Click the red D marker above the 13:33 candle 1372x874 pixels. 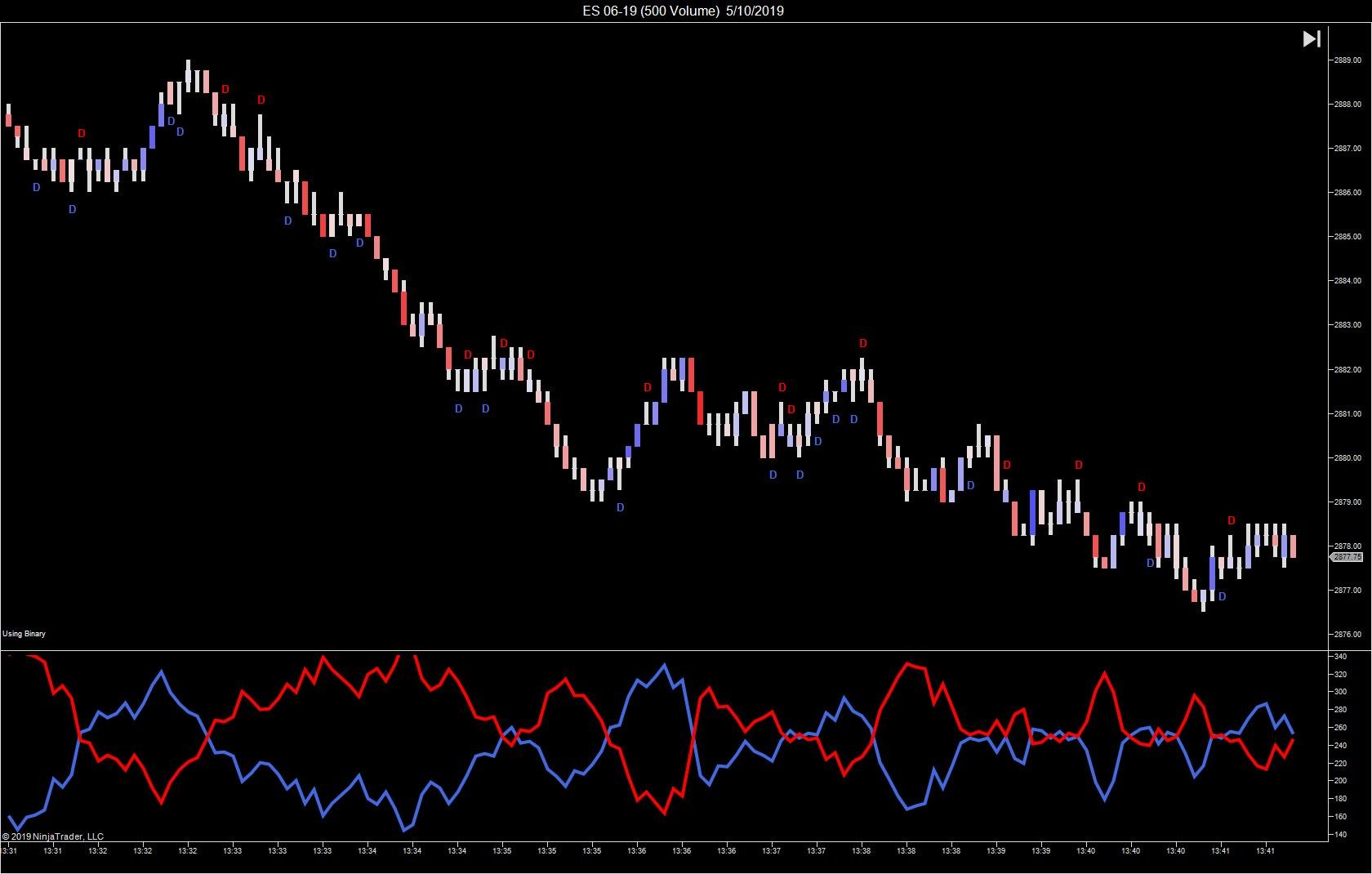pos(261,100)
